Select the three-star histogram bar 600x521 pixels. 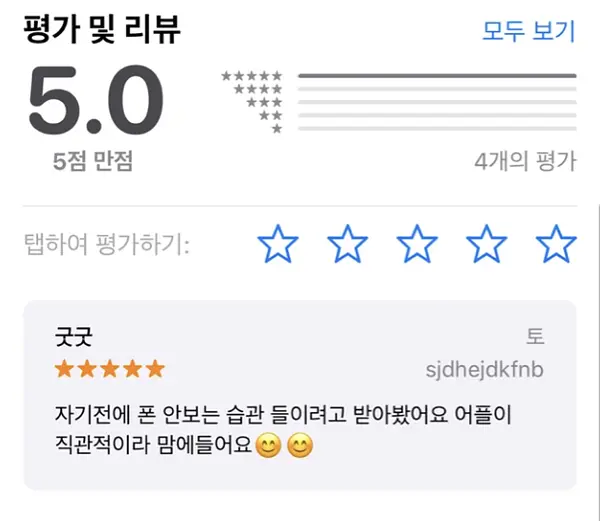tap(437, 102)
